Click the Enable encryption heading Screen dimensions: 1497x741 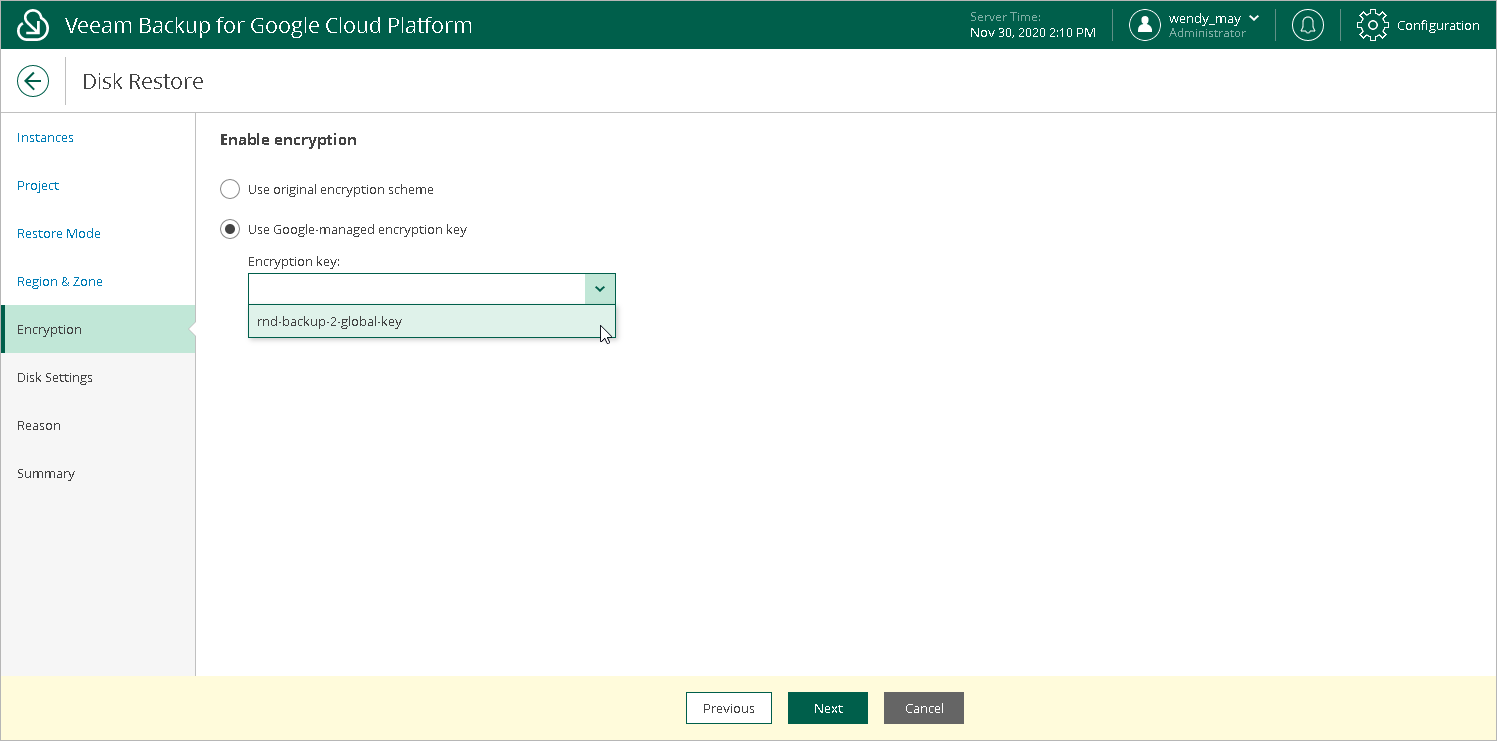[288, 140]
